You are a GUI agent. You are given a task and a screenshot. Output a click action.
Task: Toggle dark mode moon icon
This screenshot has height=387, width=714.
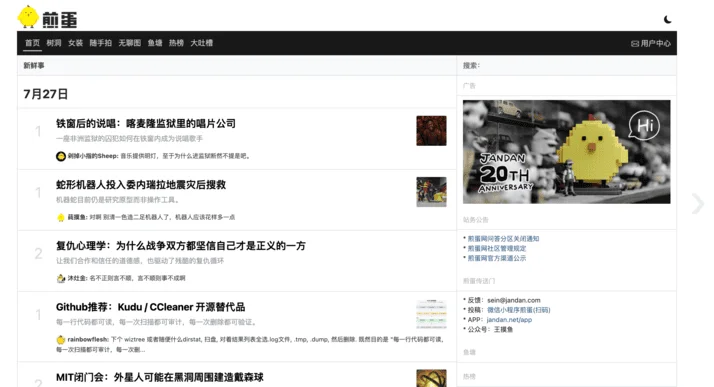[x=667, y=19]
